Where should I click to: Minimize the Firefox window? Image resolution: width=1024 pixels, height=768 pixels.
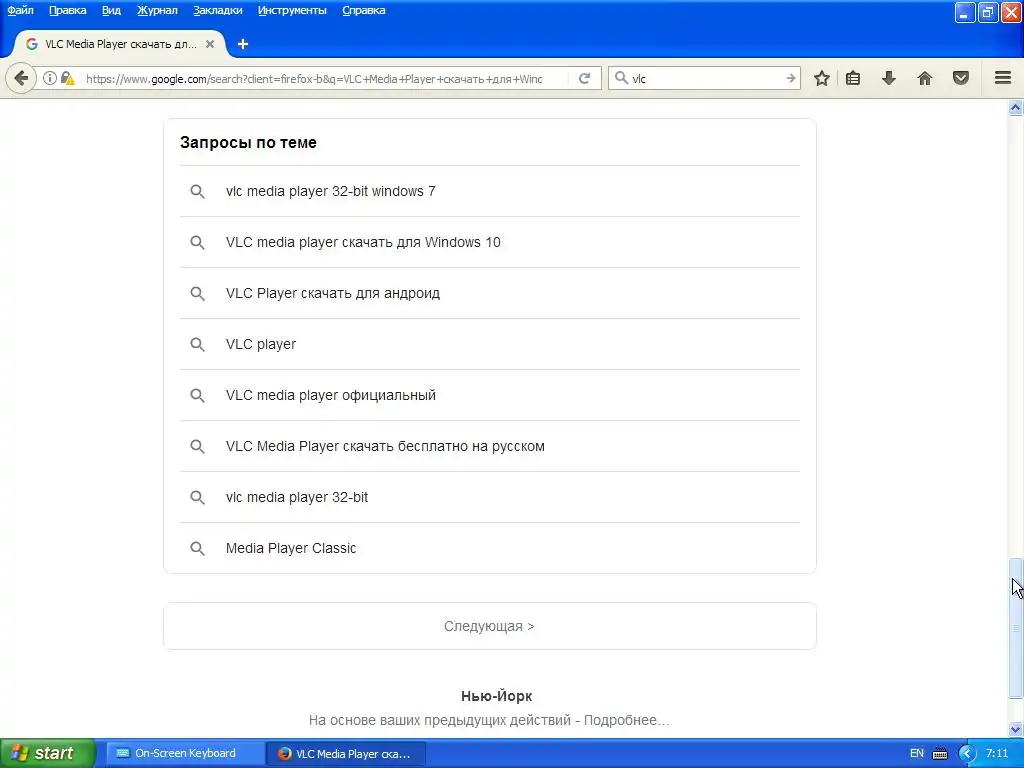tap(965, 12)
